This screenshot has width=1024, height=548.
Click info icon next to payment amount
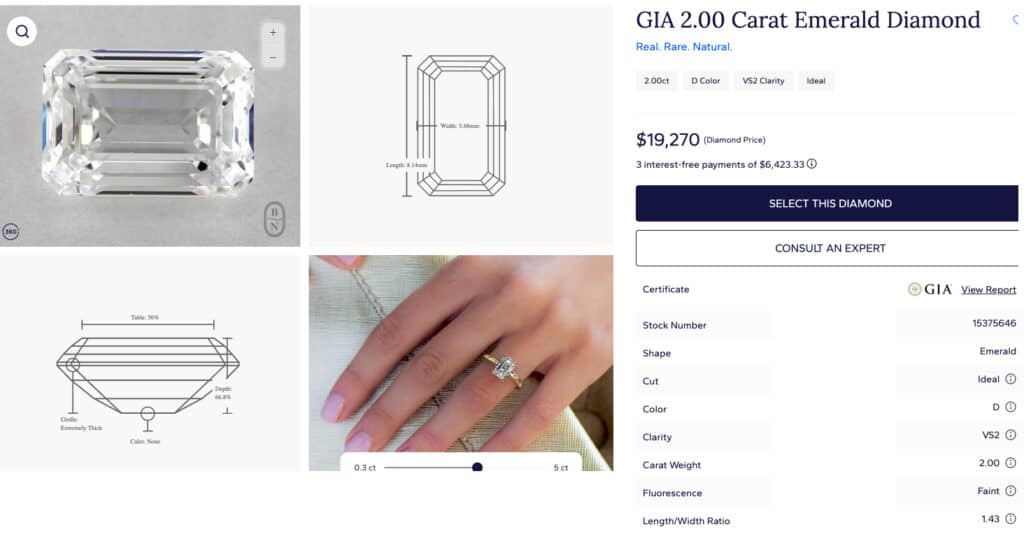click(812, 164)
